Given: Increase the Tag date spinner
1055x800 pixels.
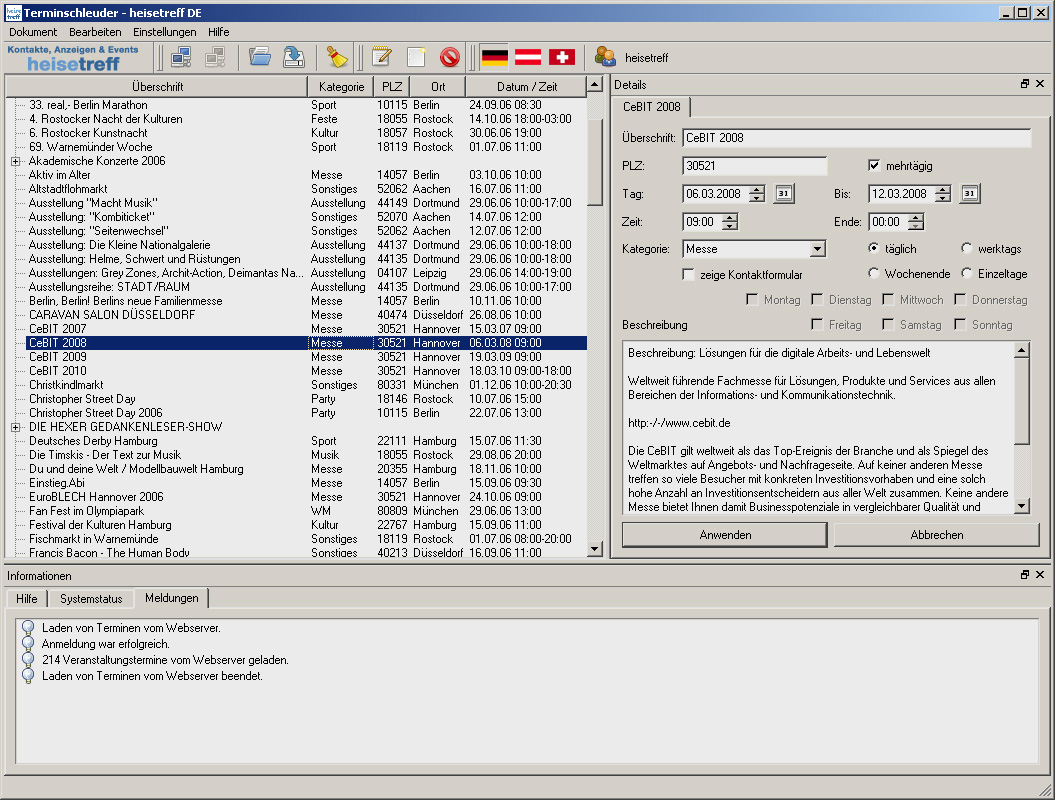Looking at the screenshot, I should (757, 190).
